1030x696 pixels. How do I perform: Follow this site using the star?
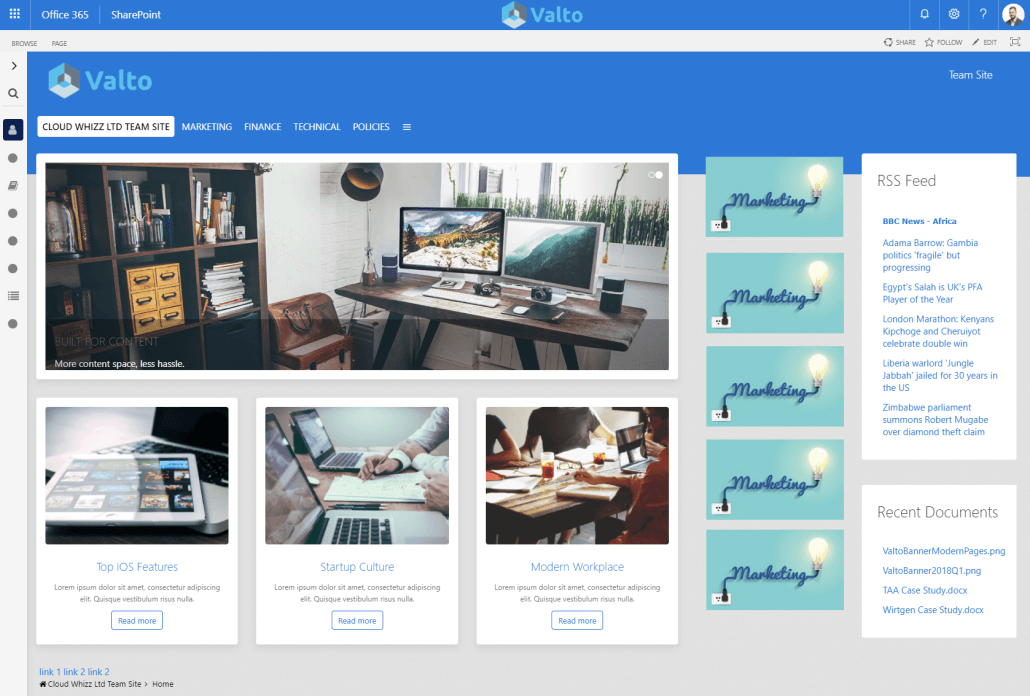click(x=943, y=43)
